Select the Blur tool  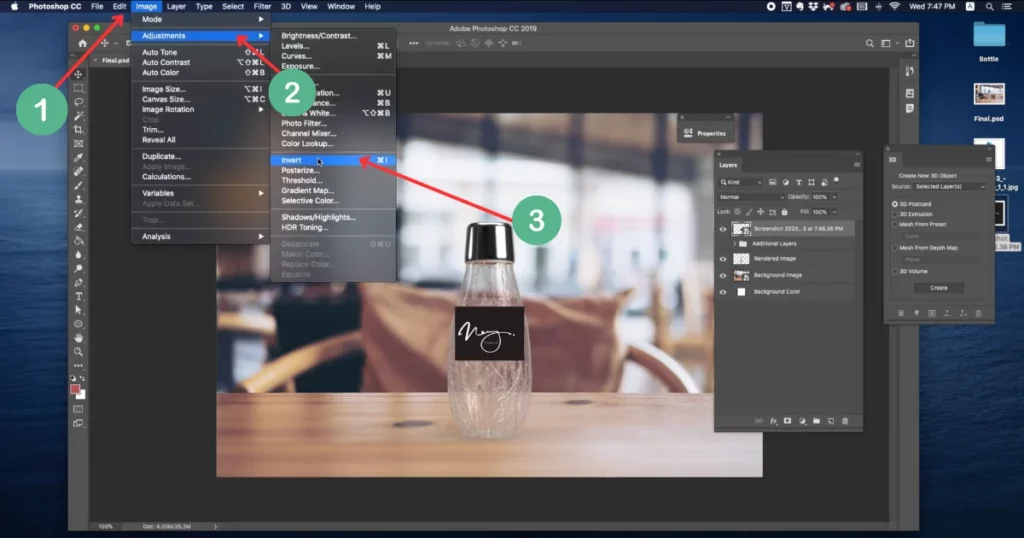click(78, 255)
